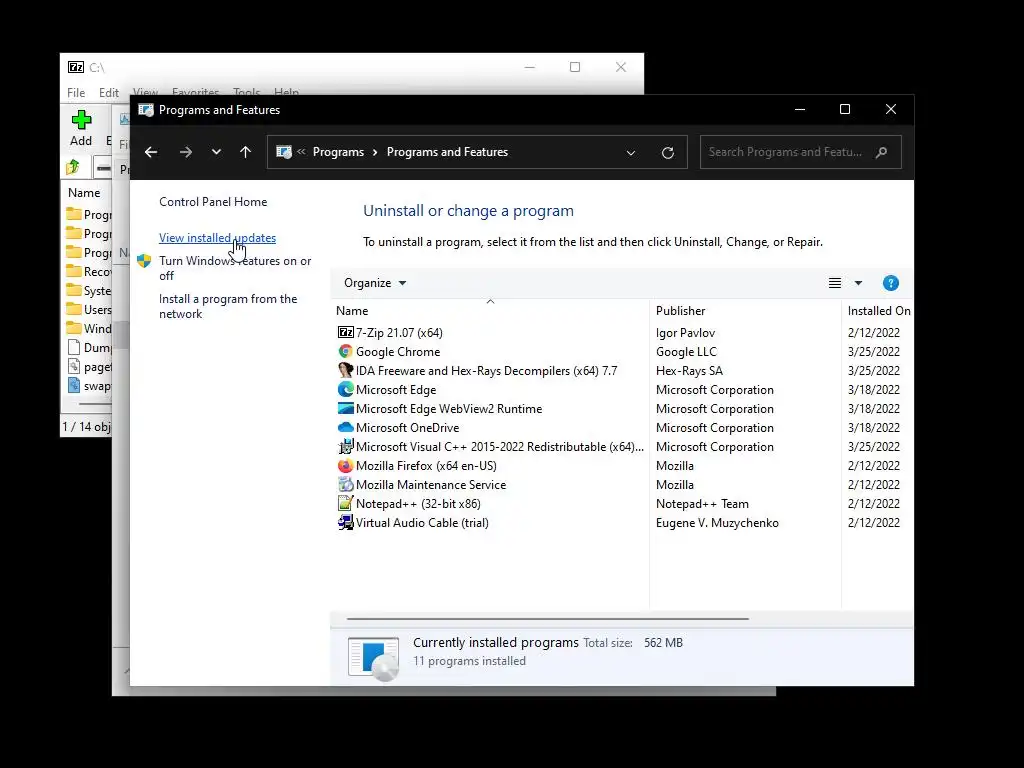This screenshot has width=1024, height=768.
Task: Click the IDA Freeware program icon
Action: coord(345,370)
